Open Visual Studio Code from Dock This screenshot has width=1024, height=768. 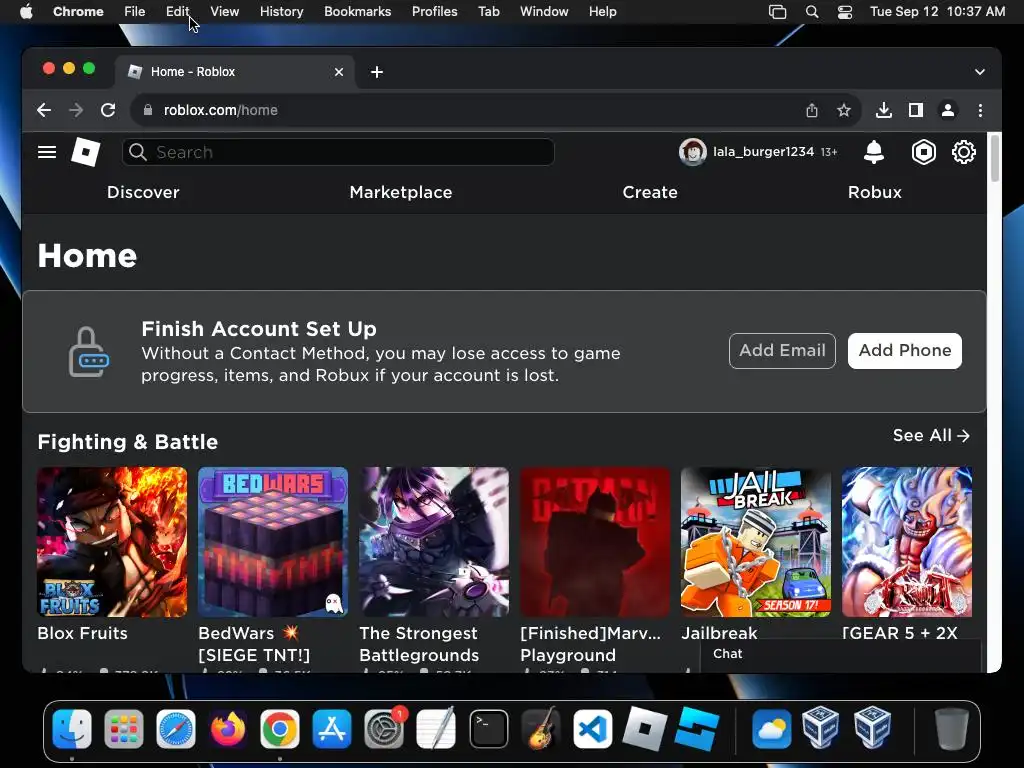pos(593,729)
